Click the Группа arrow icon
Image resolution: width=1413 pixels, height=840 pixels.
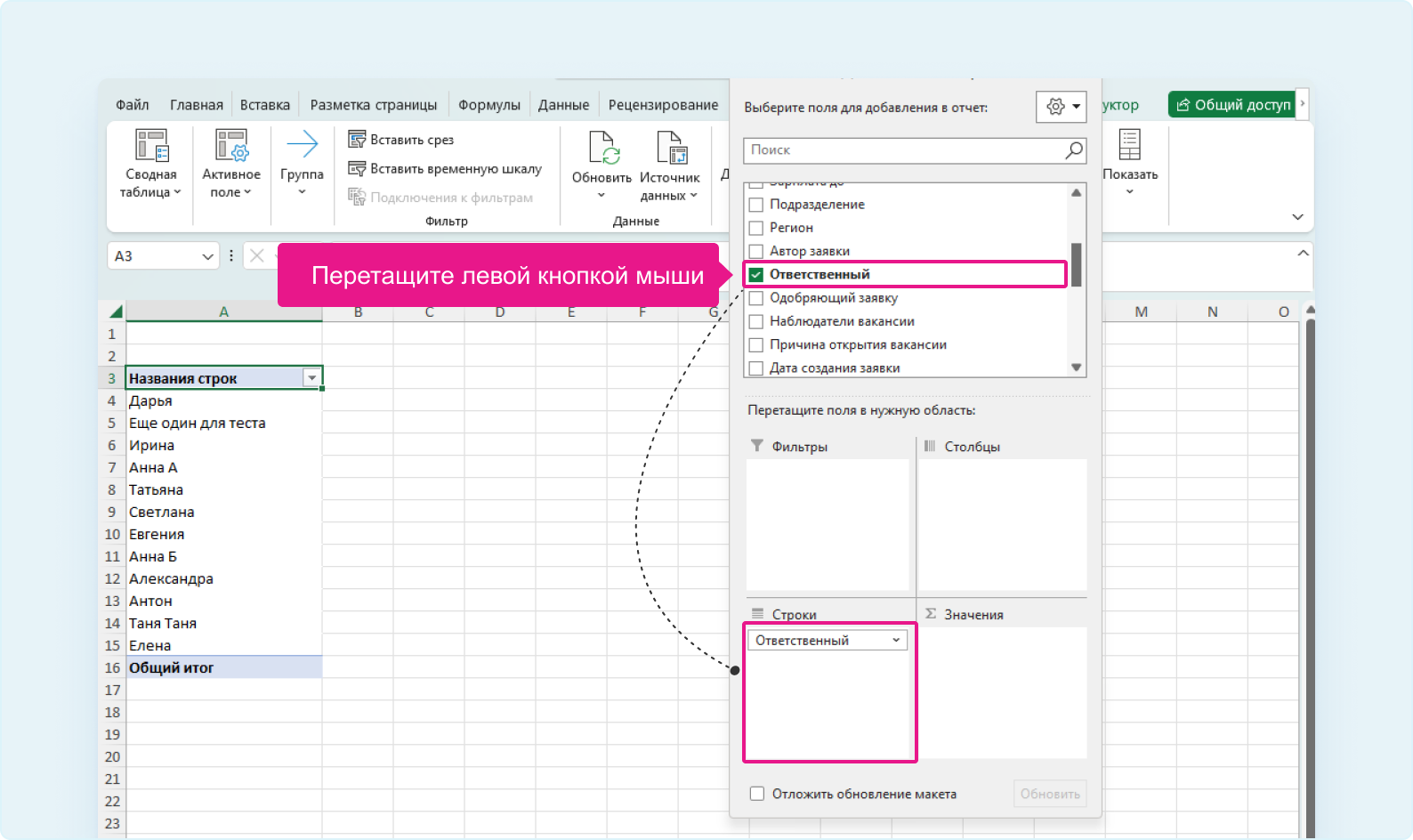(x=302, y=144)
